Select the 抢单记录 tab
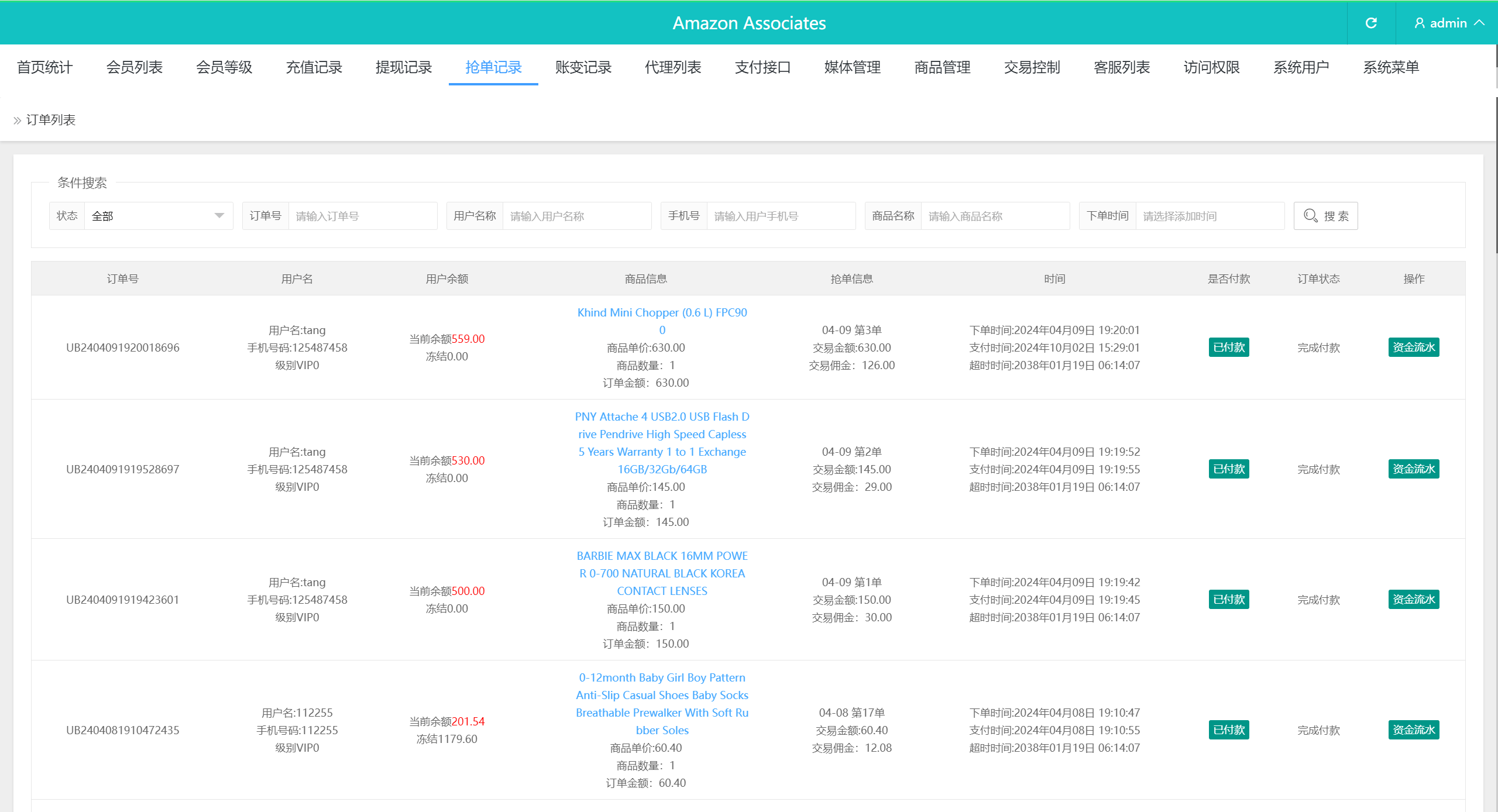 click(x=493, y=67)
